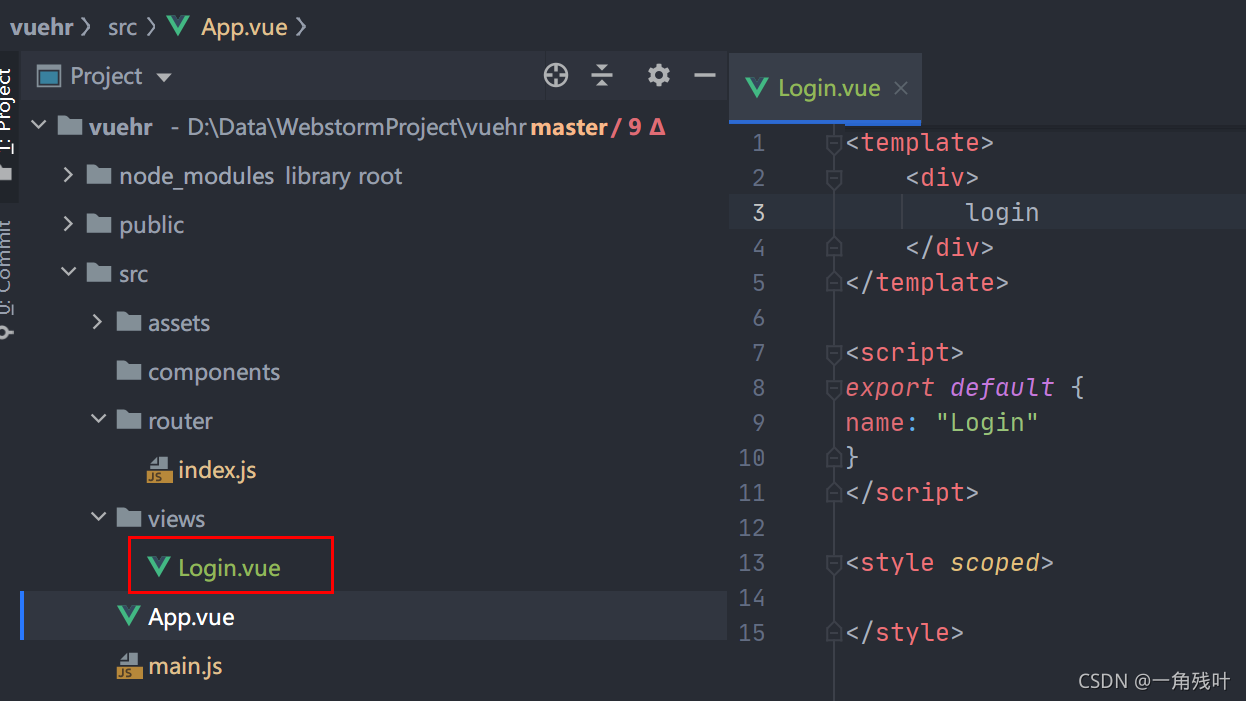Click the JS file icon of index.js

pyautogui.click(x=159, y=470)
